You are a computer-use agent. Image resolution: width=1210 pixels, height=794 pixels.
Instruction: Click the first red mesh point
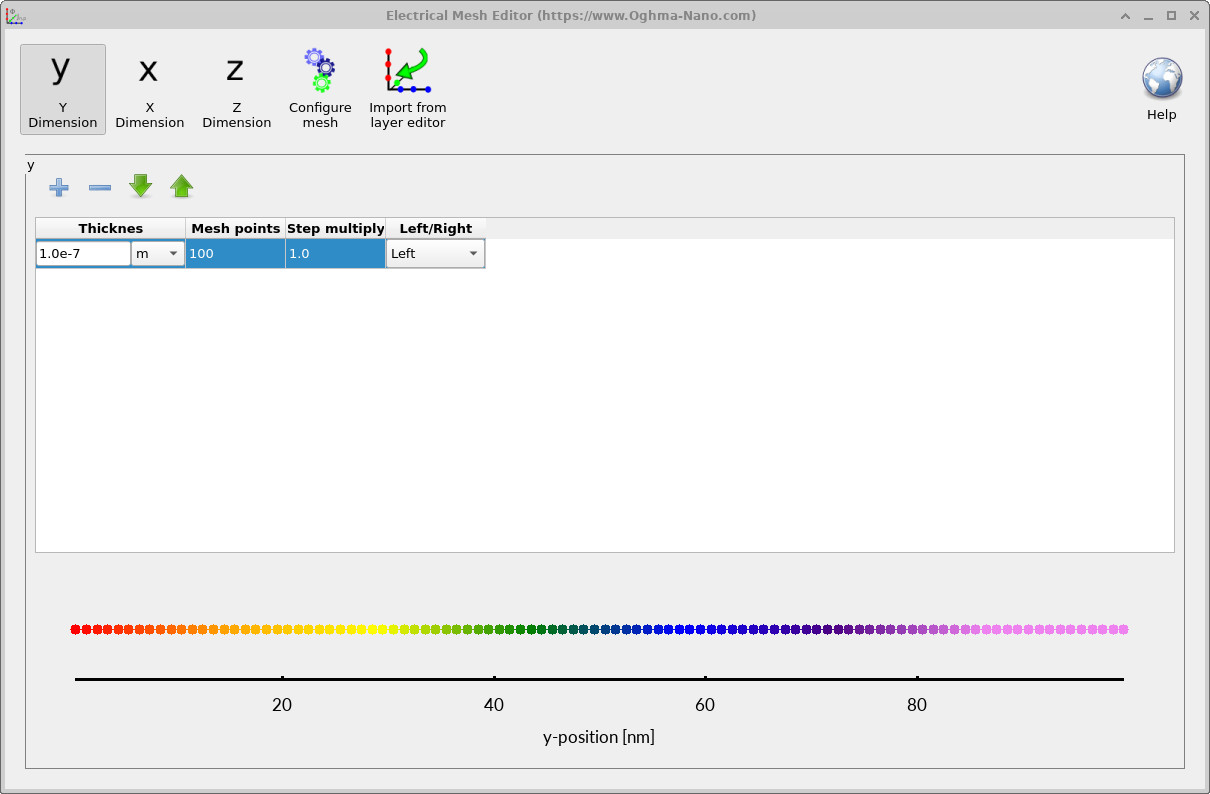coord(76,630)
